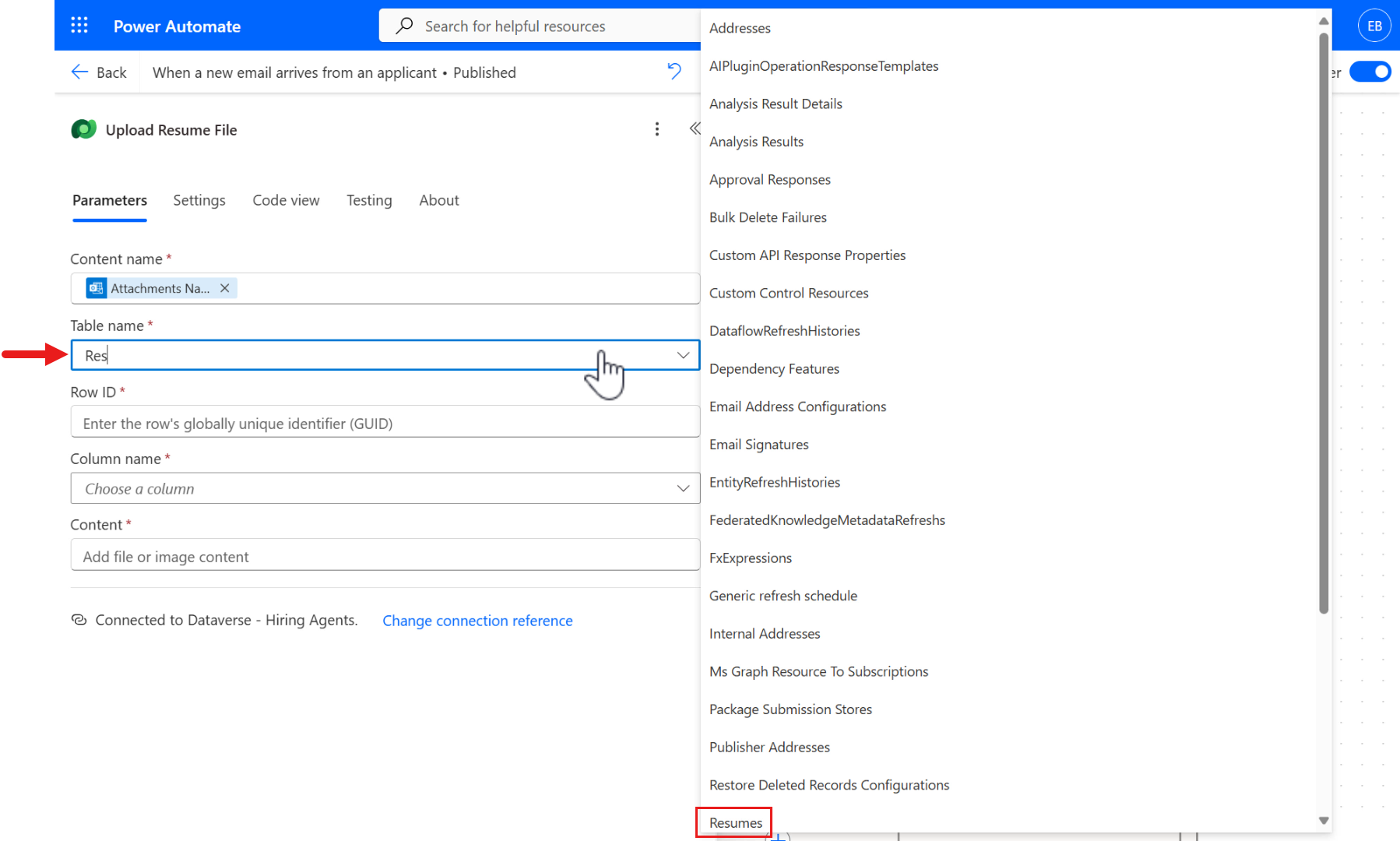
Task: Open the Upload Resume File three-dot menu
Action: coord(657,129)
